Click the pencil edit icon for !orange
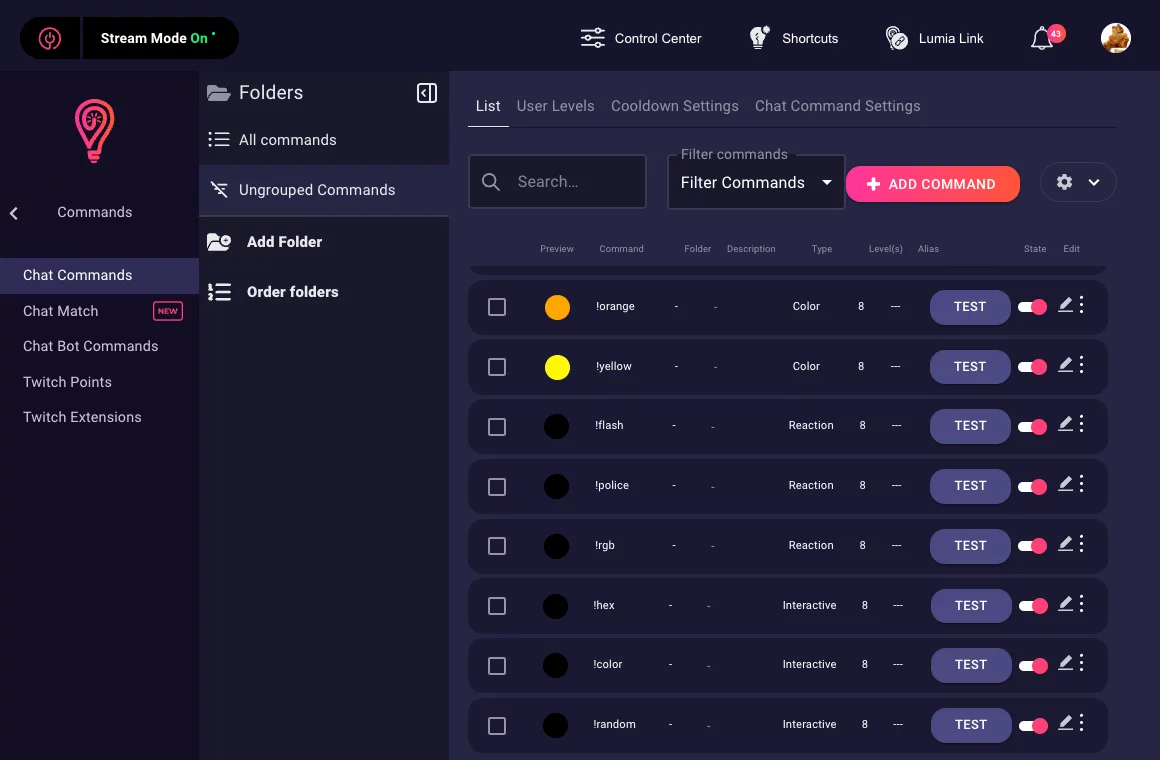The image size is (1160, 760). pyautogui.click(x=1065, y=305)
